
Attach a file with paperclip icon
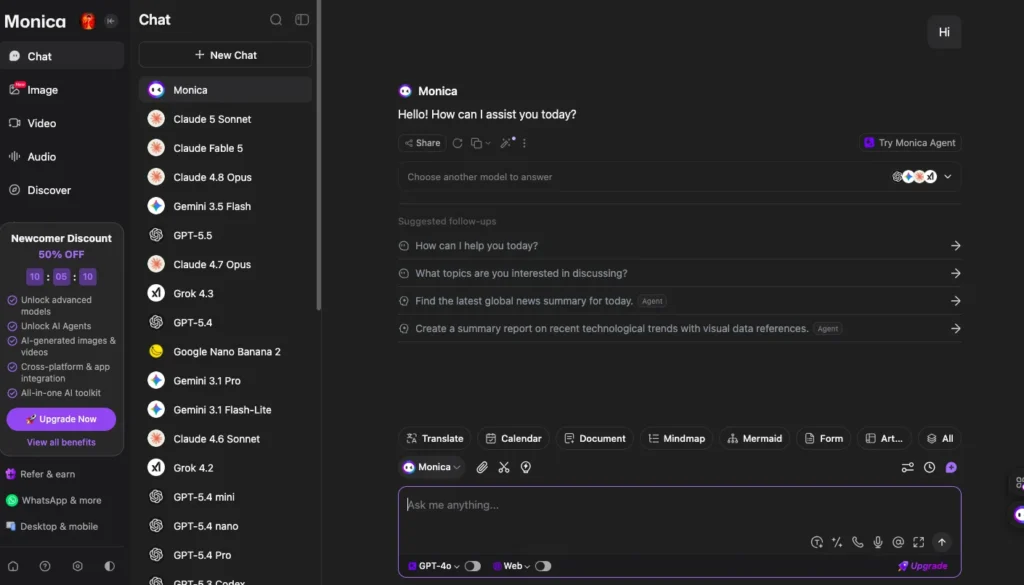tap(482, 467)
